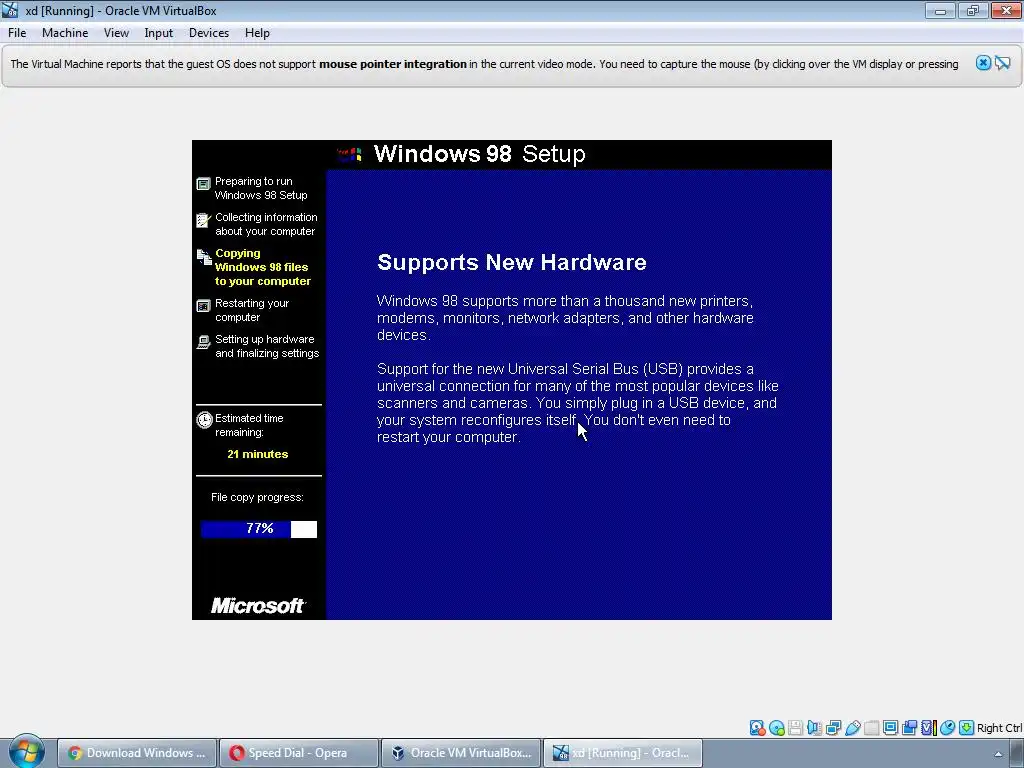Click the floppy disk status icon
The image size is (1024, 768).
tap(795, 728)
